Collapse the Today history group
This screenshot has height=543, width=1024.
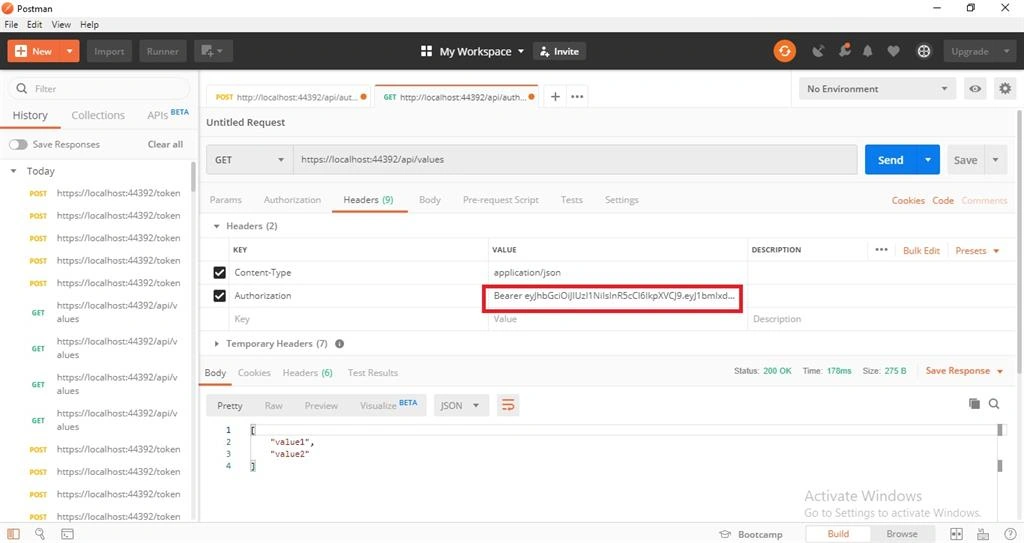pos(13,171)
